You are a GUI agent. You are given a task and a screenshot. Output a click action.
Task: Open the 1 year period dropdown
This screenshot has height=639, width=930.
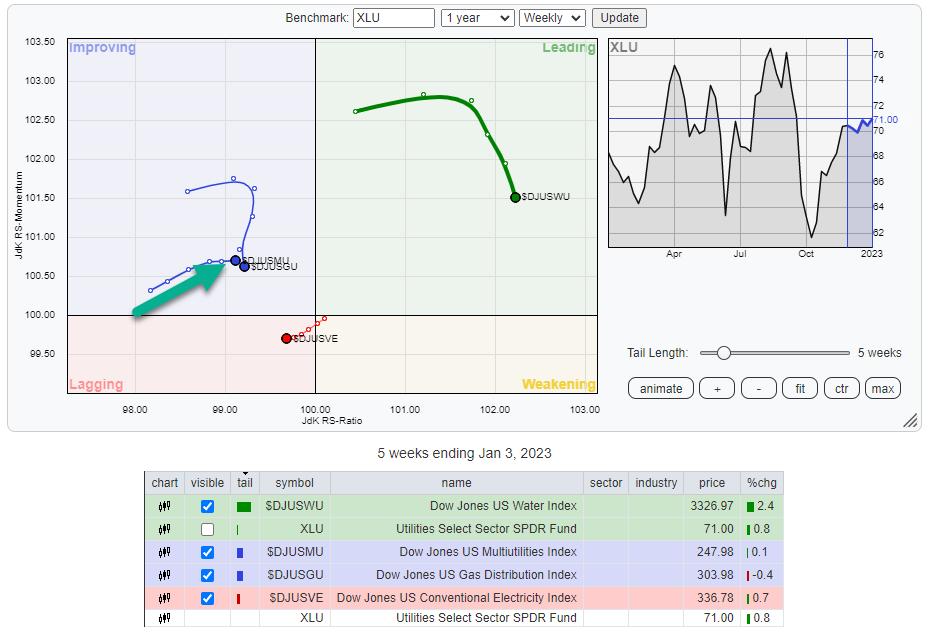pos(477,18)
